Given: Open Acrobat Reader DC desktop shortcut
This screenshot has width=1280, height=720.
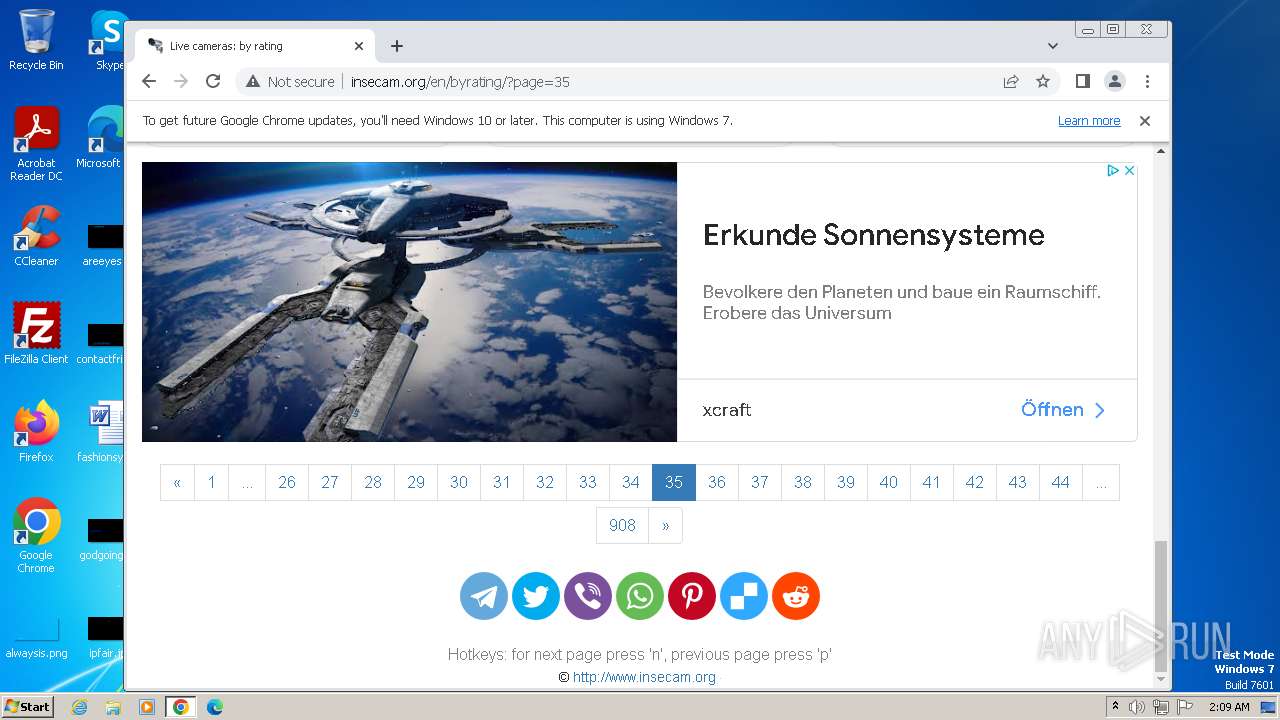Looking at the screenshot, I should [x=36, y=144].
